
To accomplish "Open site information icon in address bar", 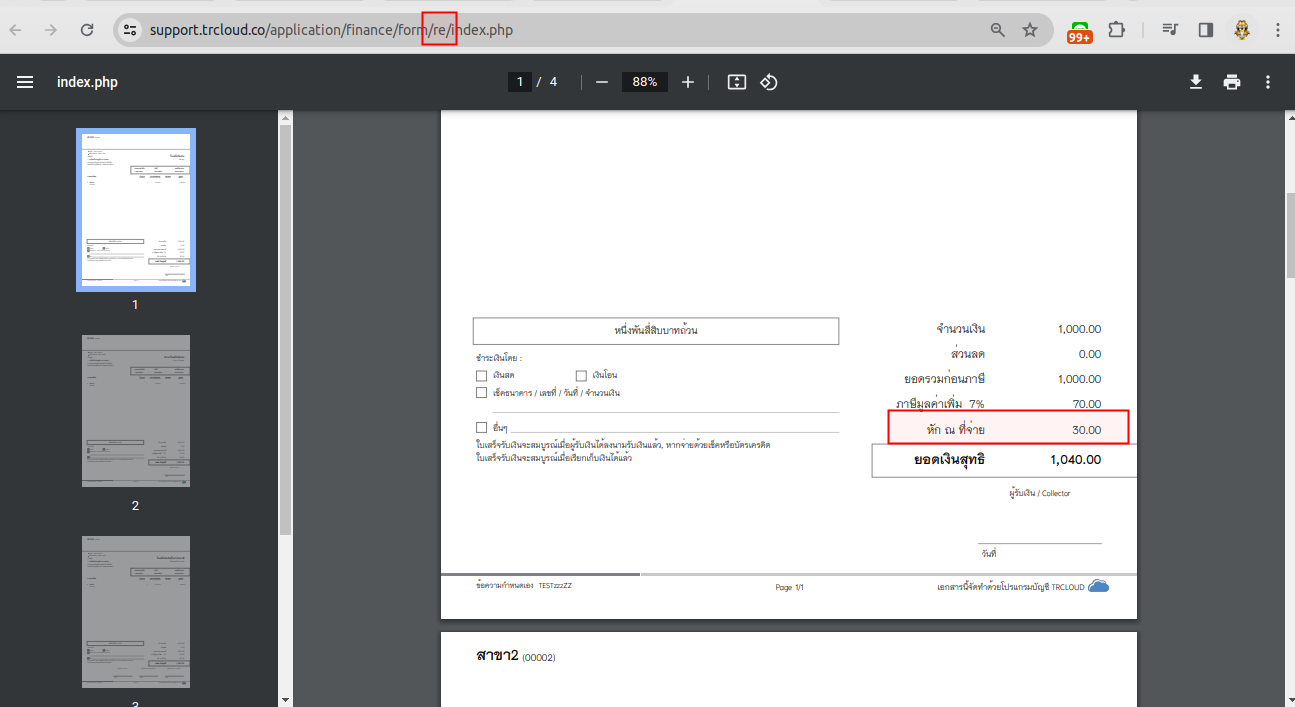I will tap(130, 30).
